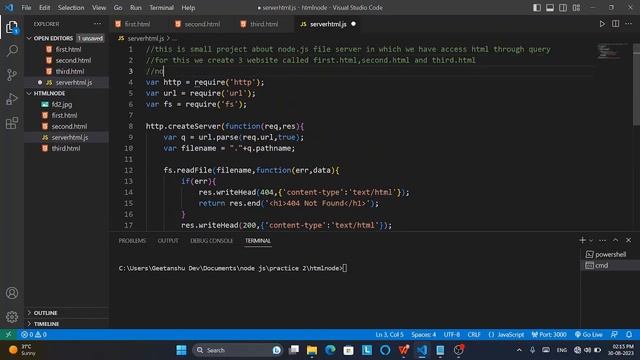
Task: Open the Search view in activity bar
Action: pyautogui.click(x=12, y=51)
